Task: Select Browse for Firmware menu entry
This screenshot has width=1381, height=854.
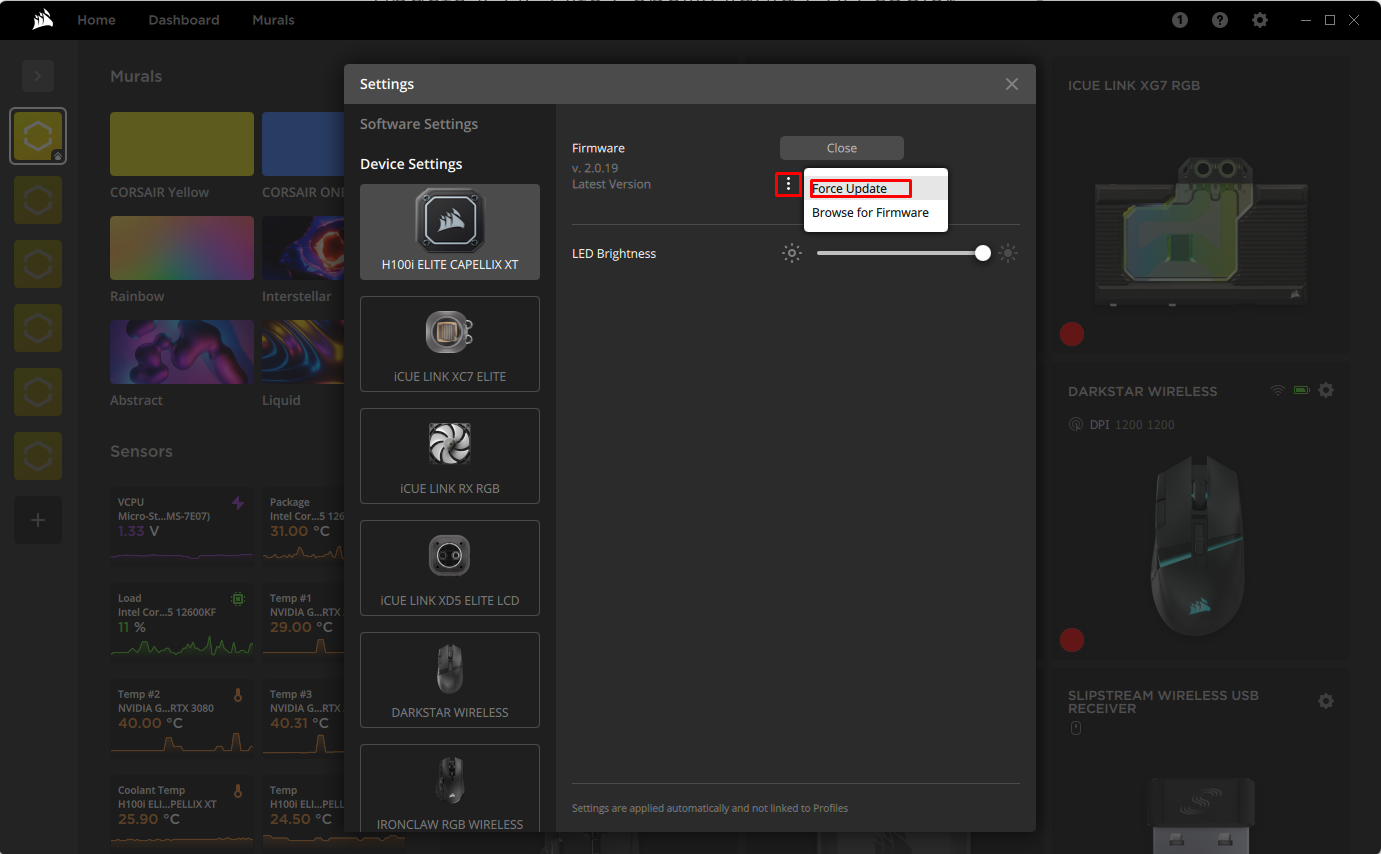Action: (x=876, y=213)
